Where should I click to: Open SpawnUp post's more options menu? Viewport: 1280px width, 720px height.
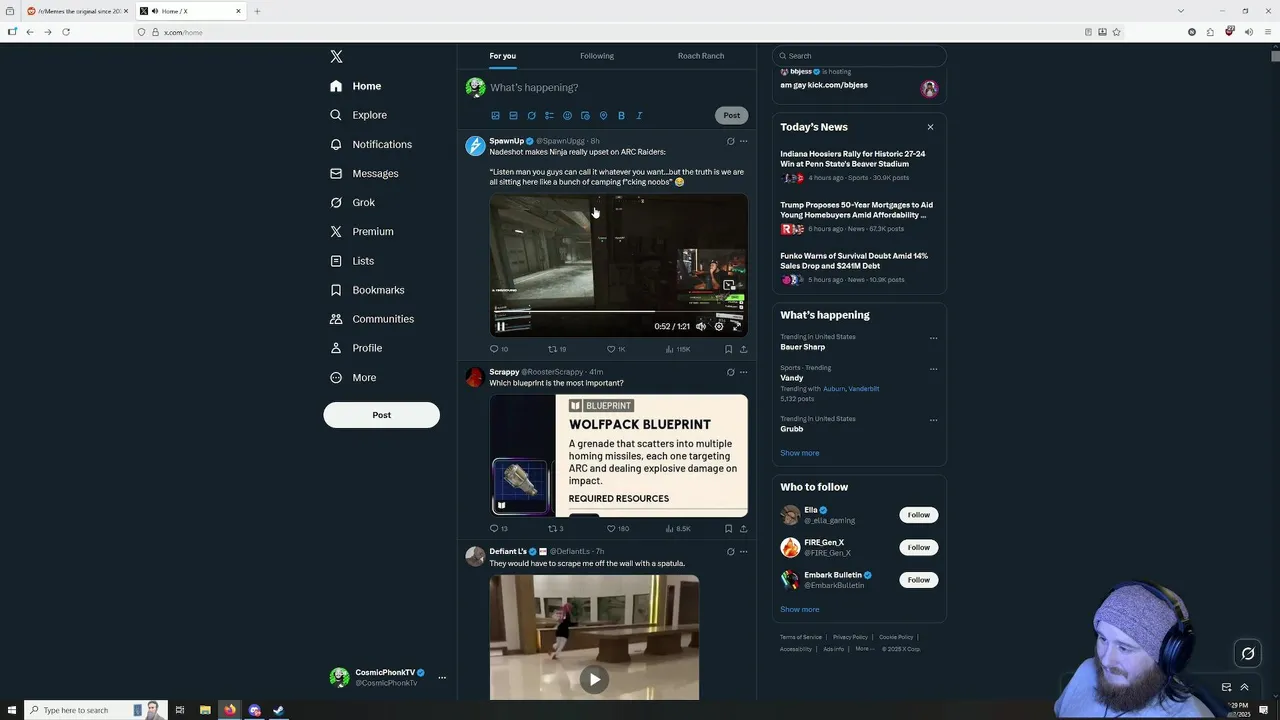point(743,141)
